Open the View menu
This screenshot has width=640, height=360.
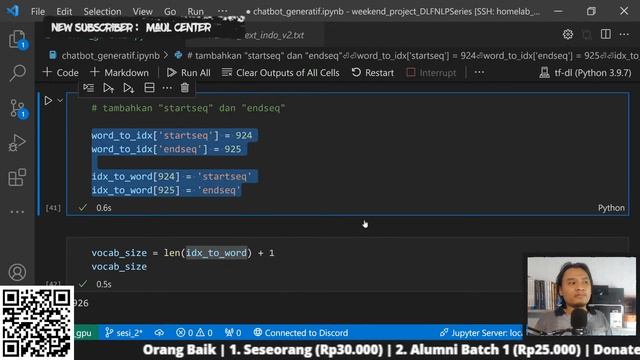point(142,11)
